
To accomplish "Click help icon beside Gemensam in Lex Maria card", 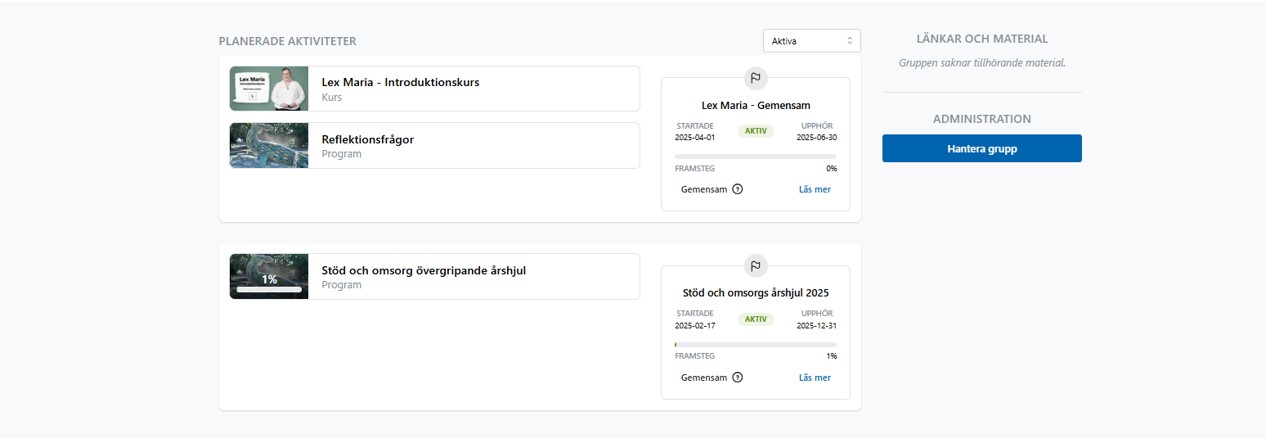I will tap(738, 189).
